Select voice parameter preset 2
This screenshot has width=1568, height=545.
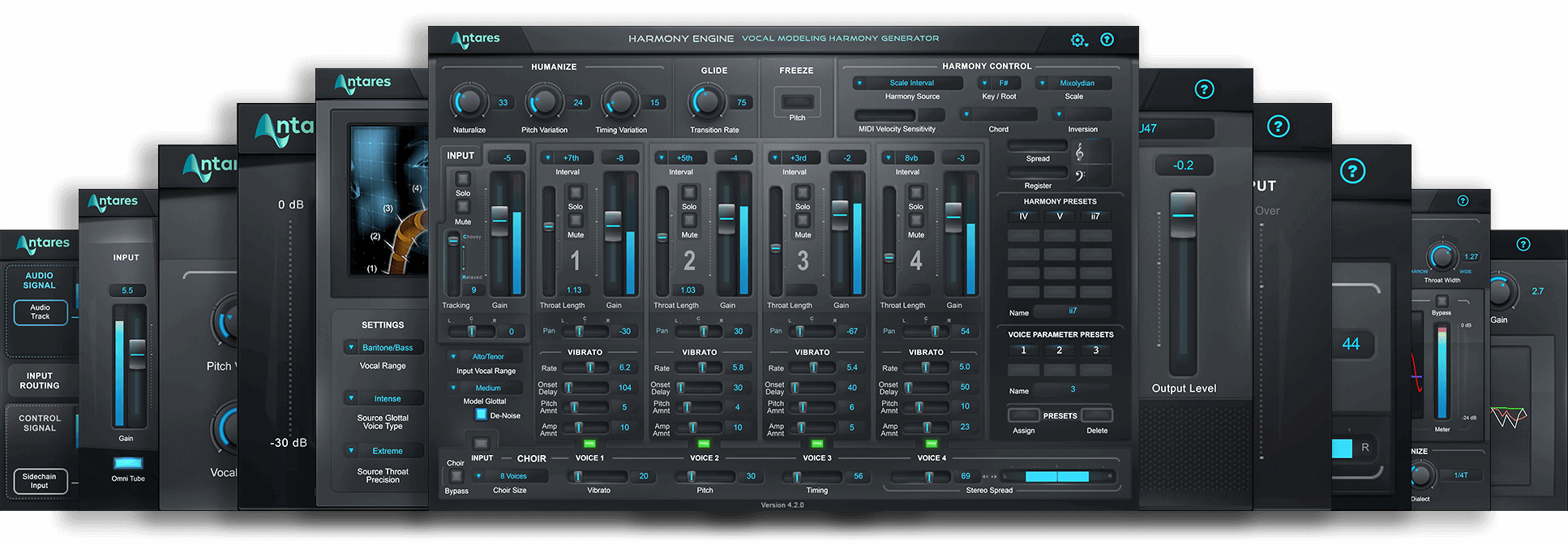(x=1059, y=350)
